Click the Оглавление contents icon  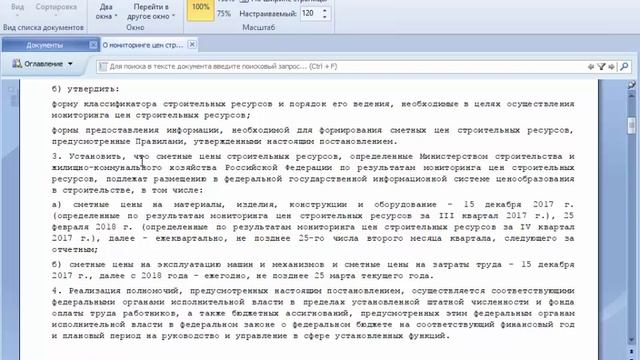click(17, 64)
